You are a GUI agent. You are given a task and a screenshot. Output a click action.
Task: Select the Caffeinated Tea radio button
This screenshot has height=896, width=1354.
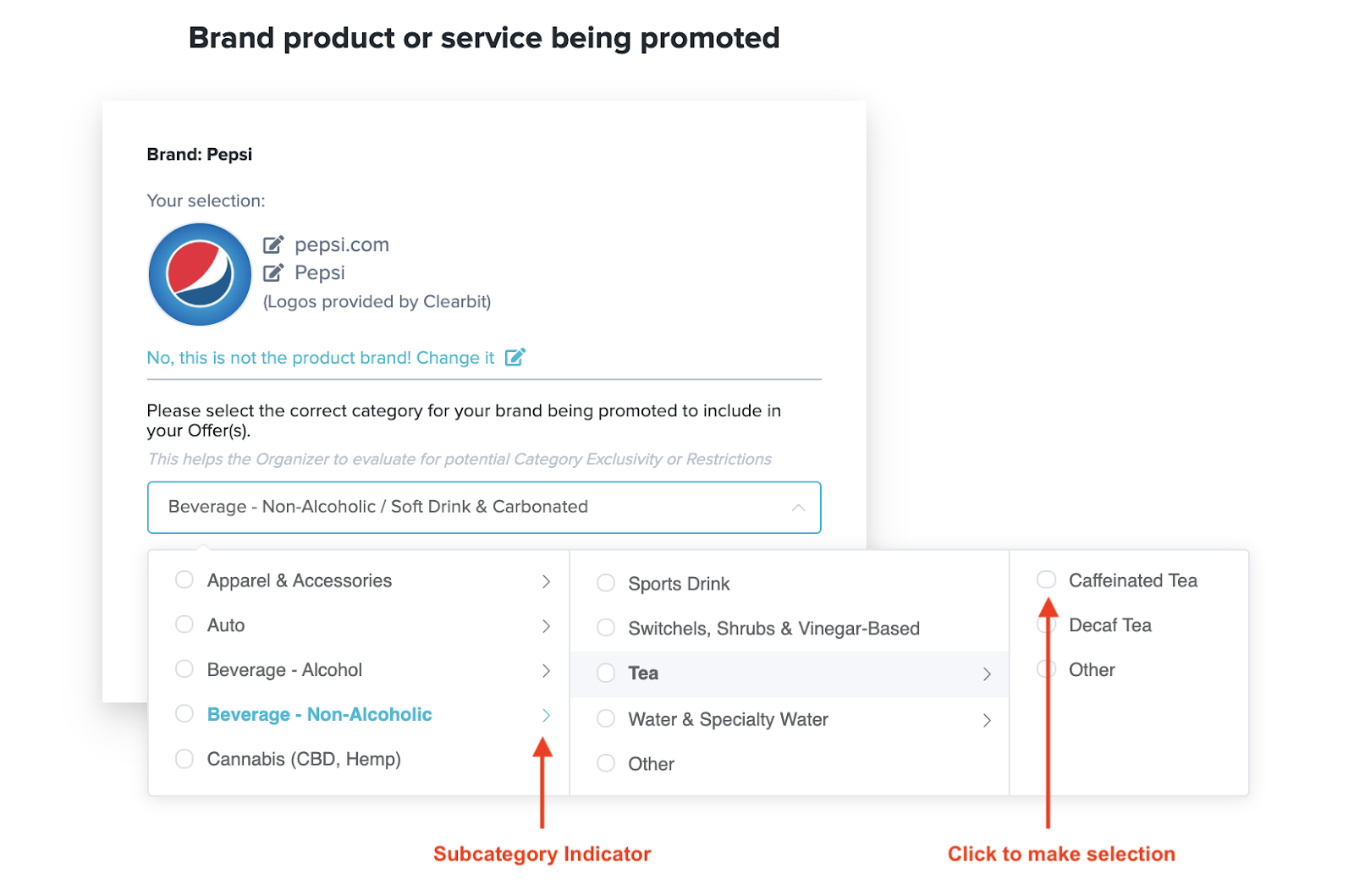(1047, 580)
